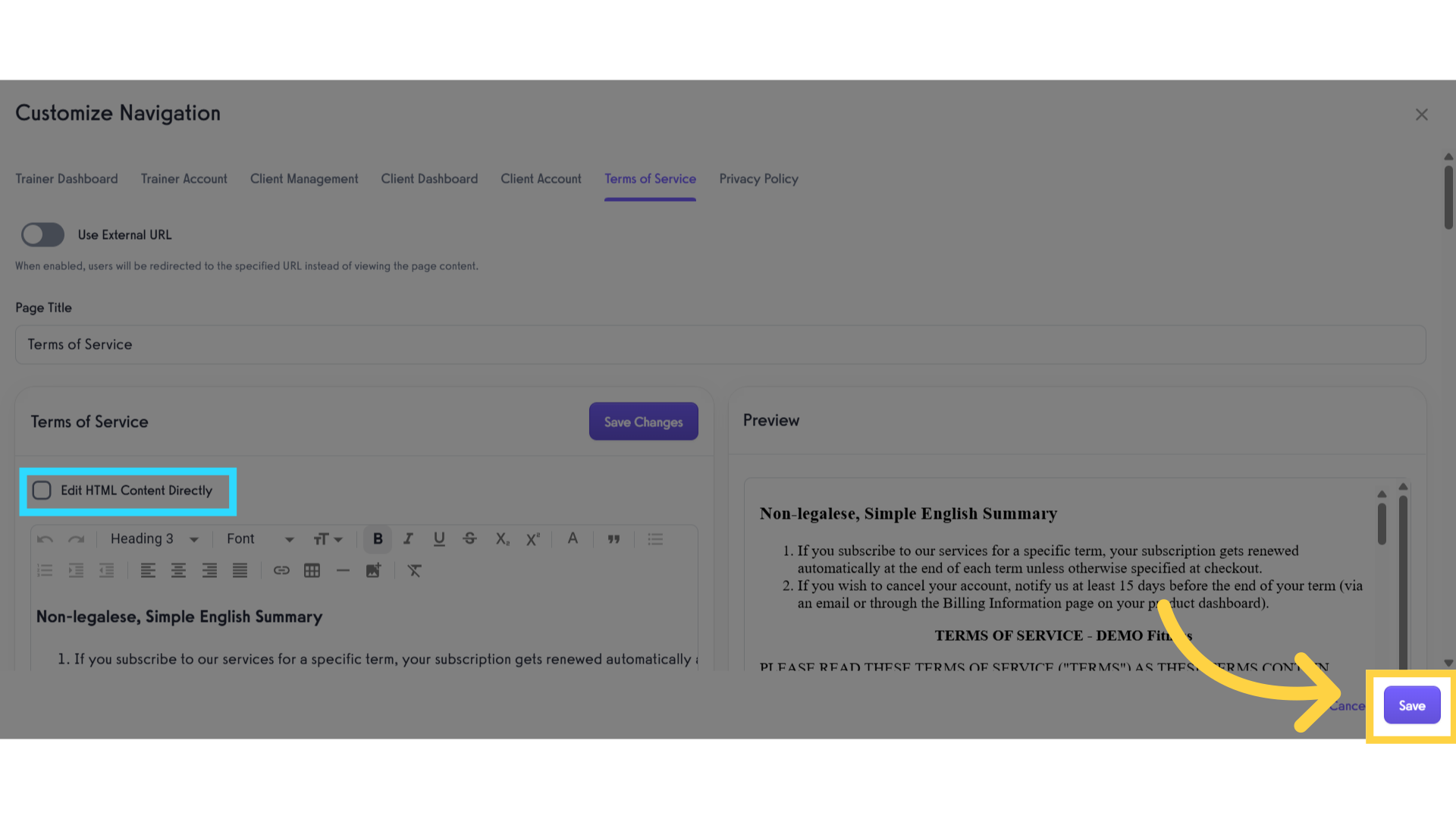The width and height of the screenshot is (1456, 819).
Task: Toggle bold formatting in the editor
Action: tap(378, 539)
